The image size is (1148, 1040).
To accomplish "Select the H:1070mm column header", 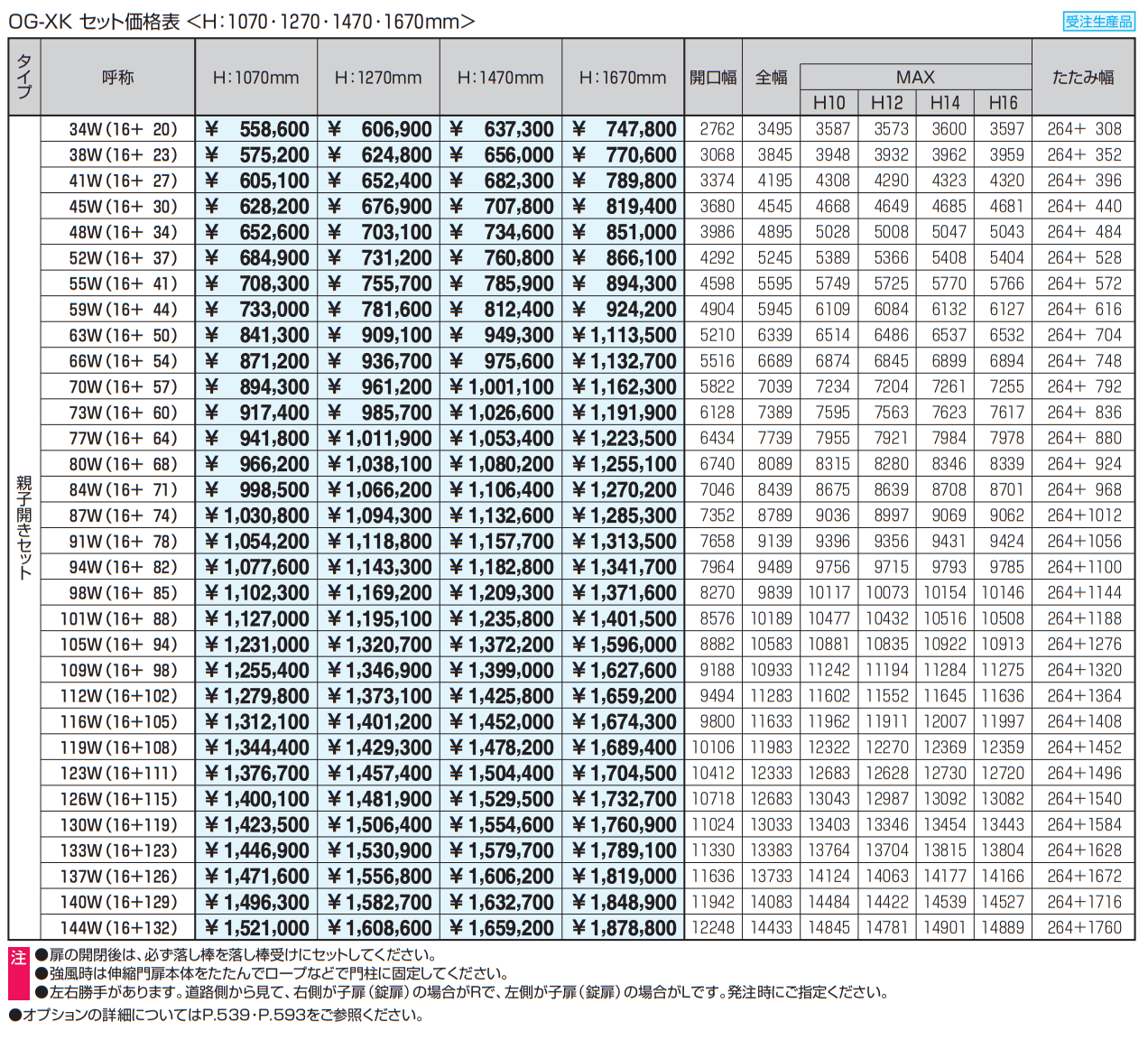I will coord(255,78).
